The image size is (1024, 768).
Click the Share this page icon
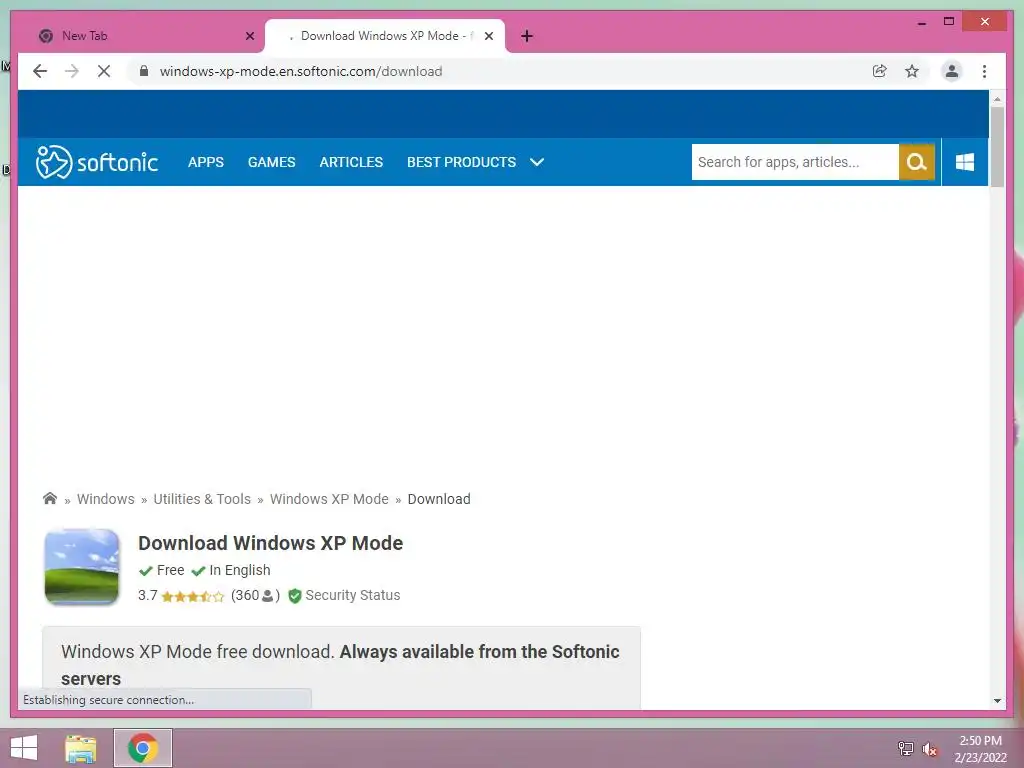880,71
